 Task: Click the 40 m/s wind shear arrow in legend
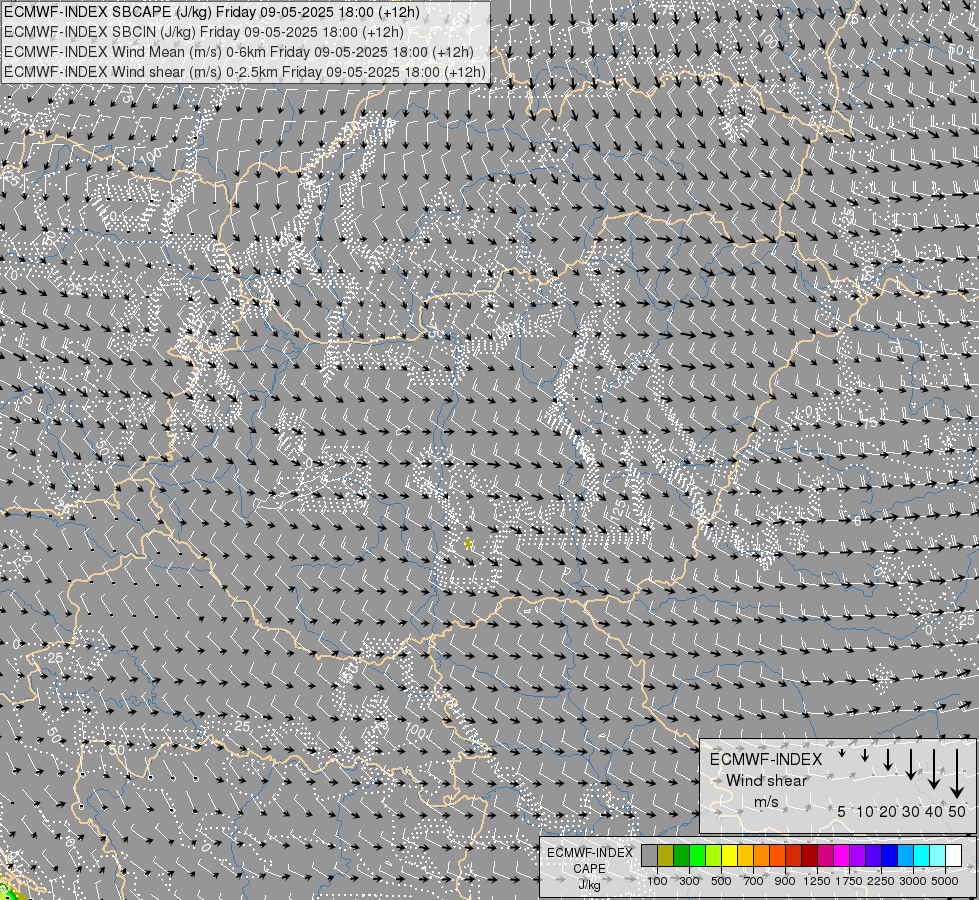point(933,769)
